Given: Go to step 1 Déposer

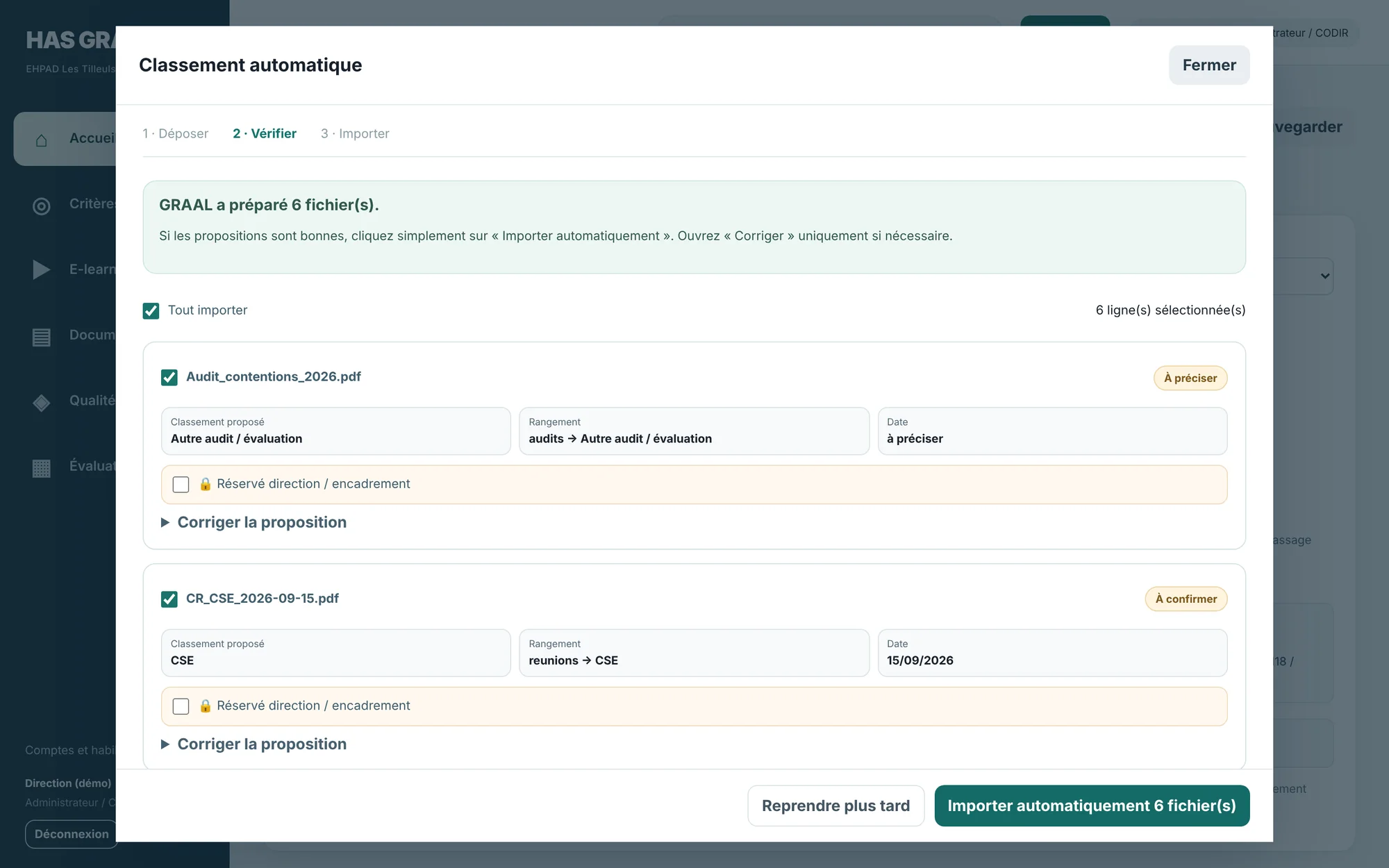Looking at the screenshot, I should [175, 133].
